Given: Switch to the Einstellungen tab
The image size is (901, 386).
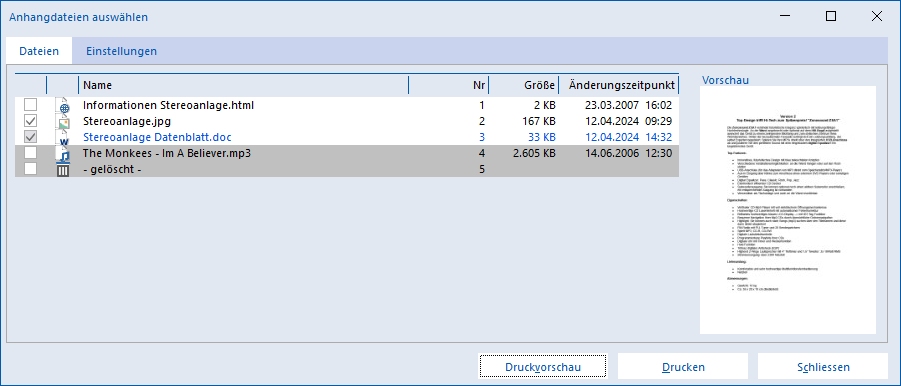Looking at the screenshot, I should 121,51.
